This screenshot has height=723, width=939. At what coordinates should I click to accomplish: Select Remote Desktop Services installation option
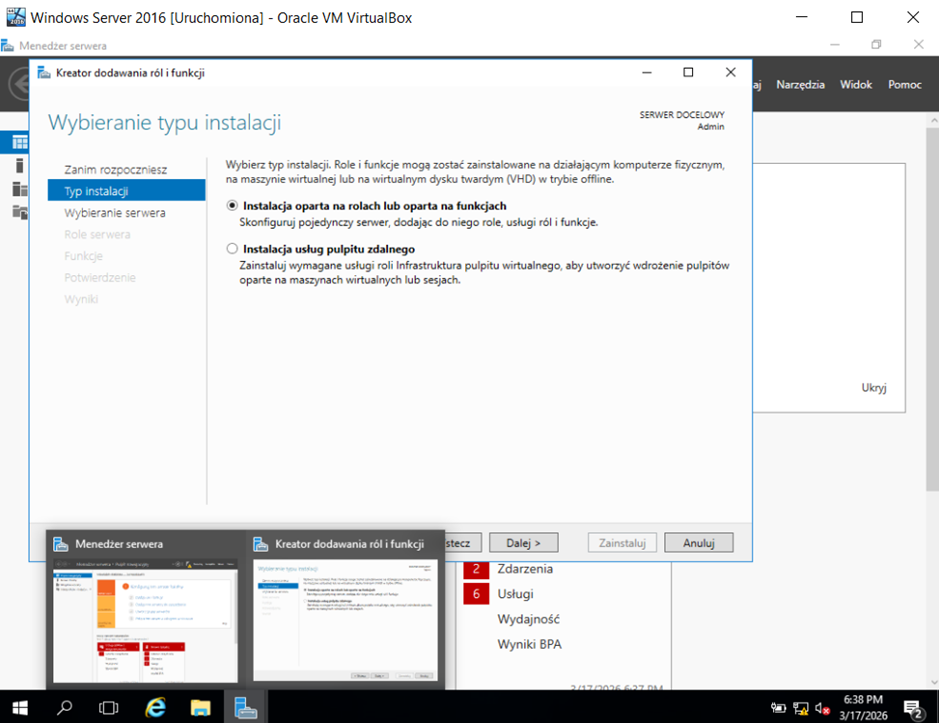coord(233,249)
